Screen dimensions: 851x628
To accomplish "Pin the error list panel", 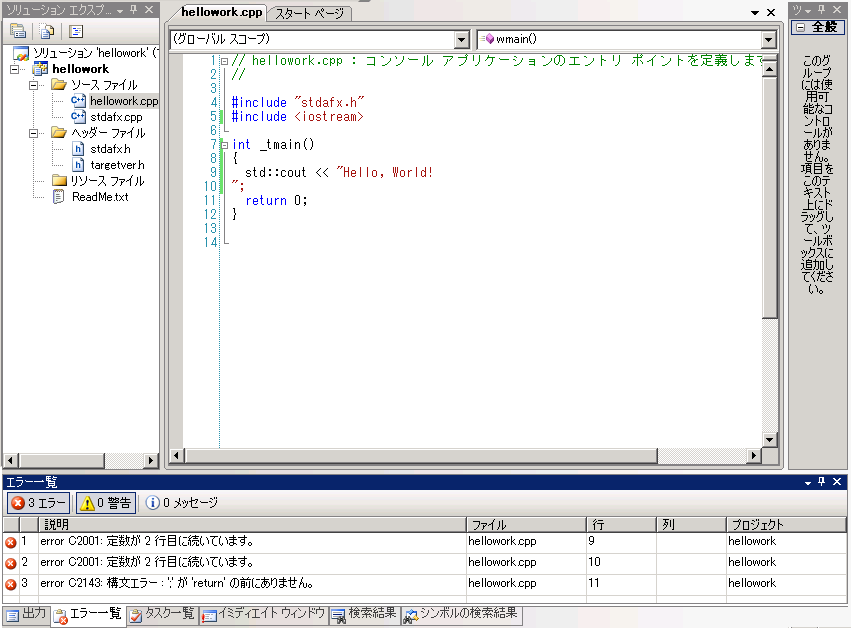I will pyautogui.click(x=822, y=481).
